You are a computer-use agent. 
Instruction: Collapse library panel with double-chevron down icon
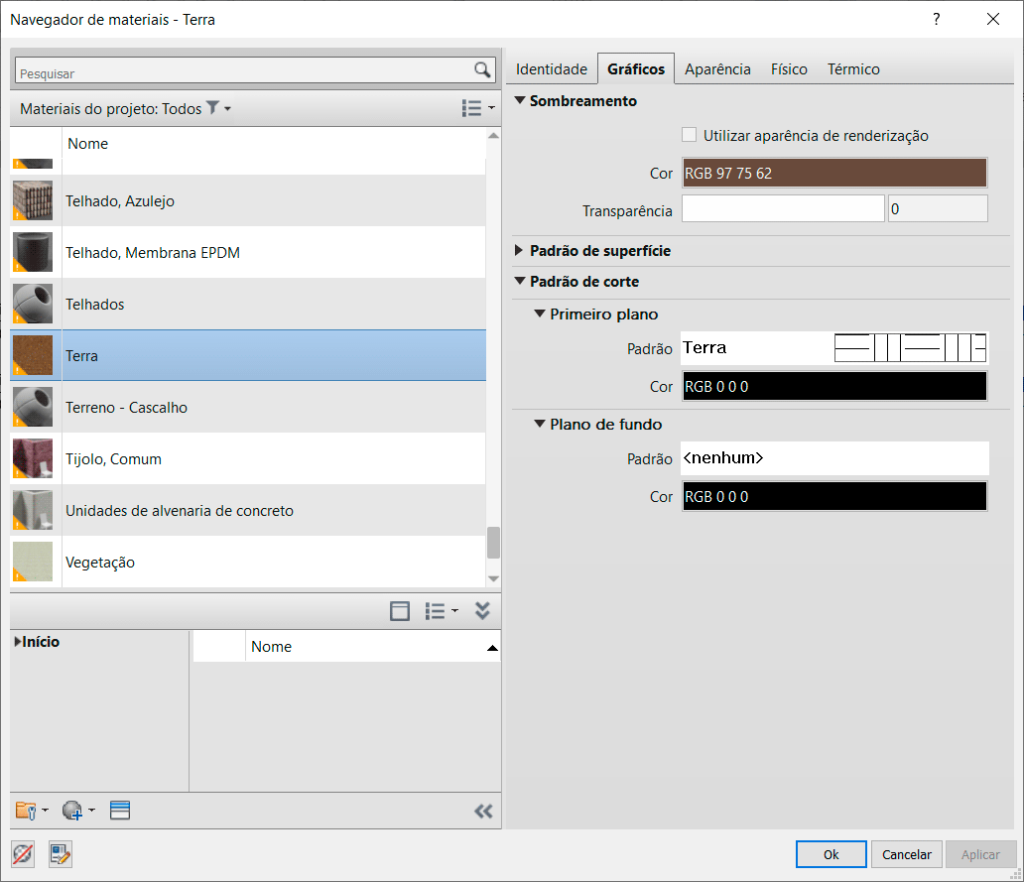(x=483, y=611)
